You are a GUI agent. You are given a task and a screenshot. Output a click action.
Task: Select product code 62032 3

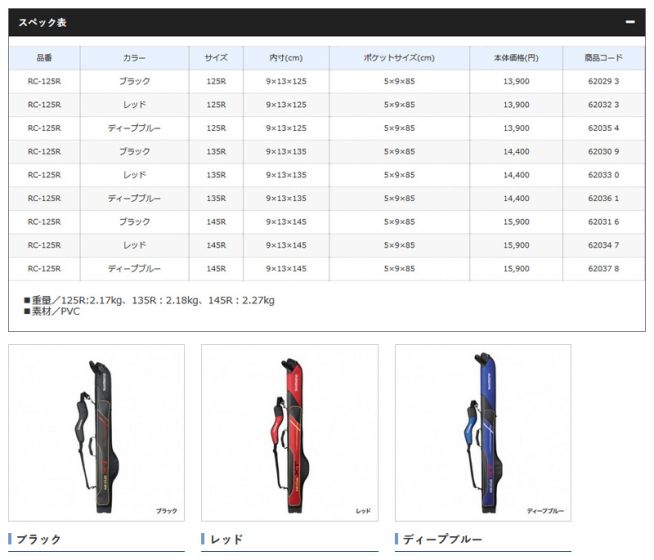[x=604, y=105]
